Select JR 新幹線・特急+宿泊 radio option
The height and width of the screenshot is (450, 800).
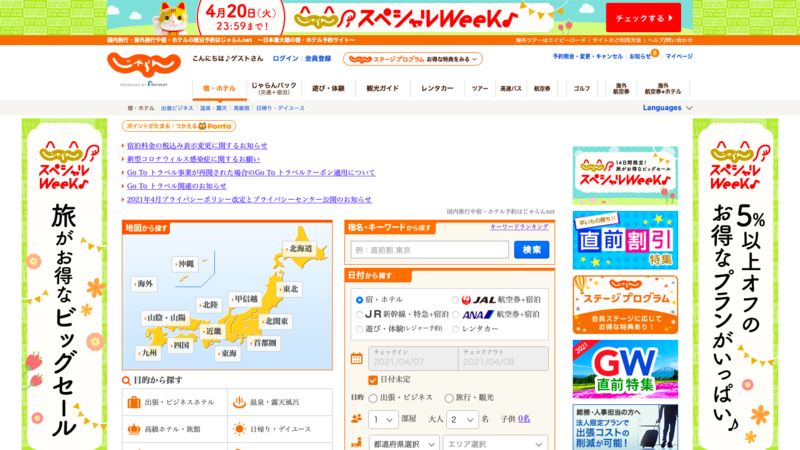point(359,315)
